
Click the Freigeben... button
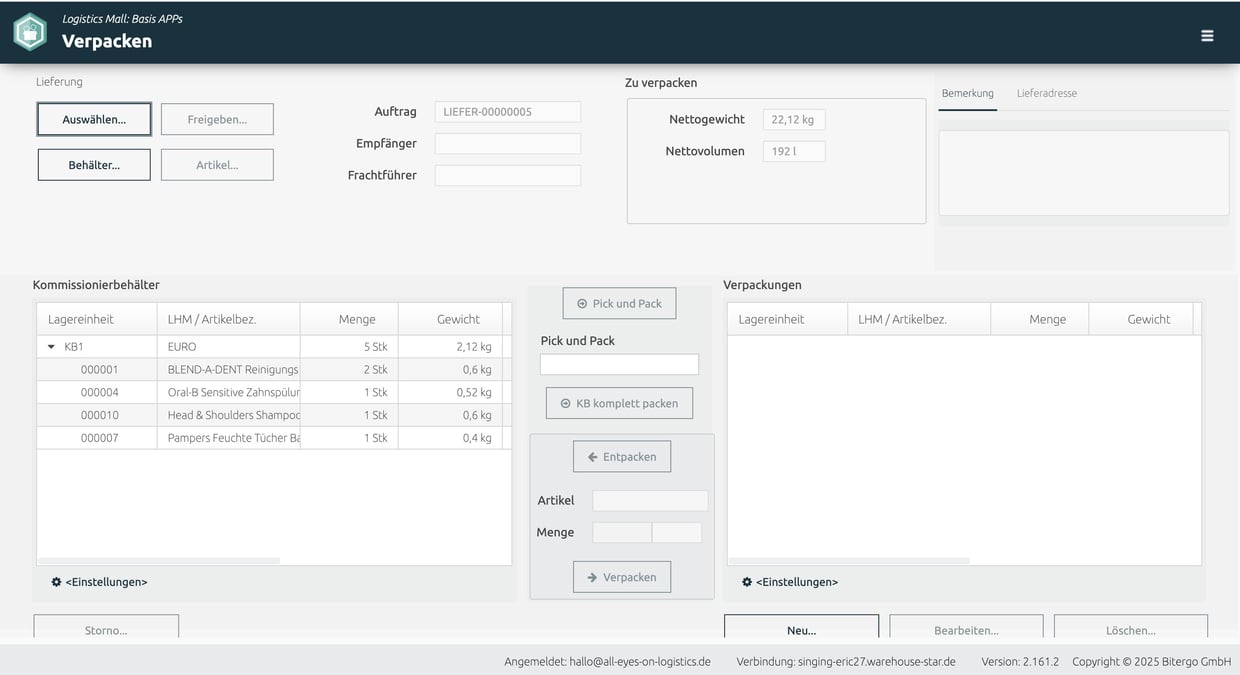point(217,119)
